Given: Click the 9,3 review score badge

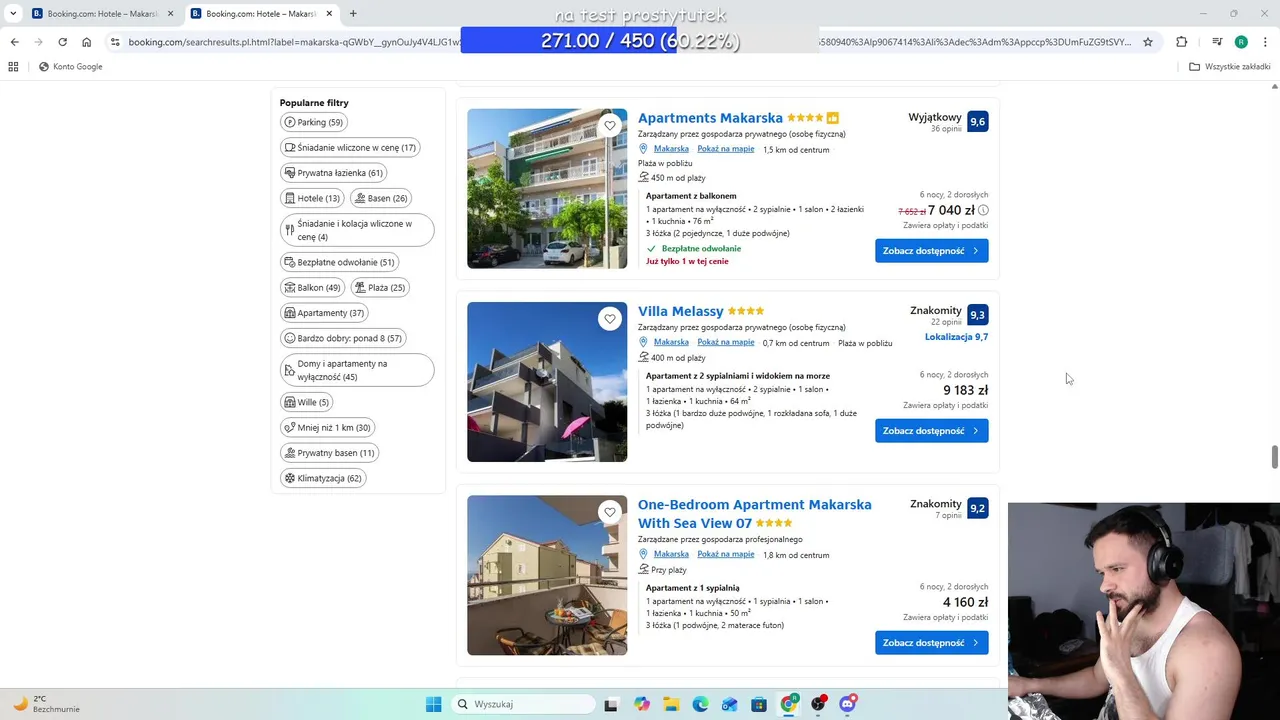Looking at the screenshot, I should [x=978, y=315].
